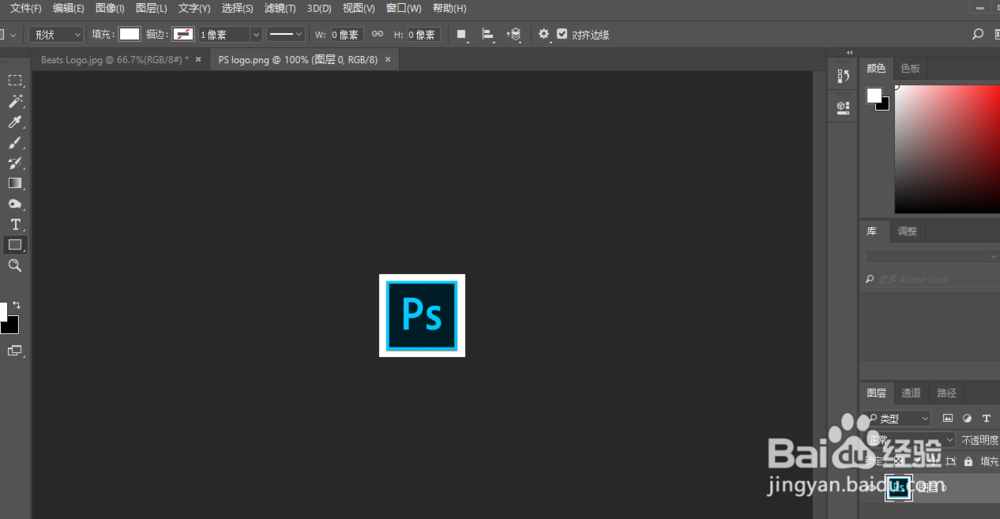Image resolution: width=1000 pixels, height=519 pixels.
Task: Open the library selection dropdown
Action: [x=932, y=256]
